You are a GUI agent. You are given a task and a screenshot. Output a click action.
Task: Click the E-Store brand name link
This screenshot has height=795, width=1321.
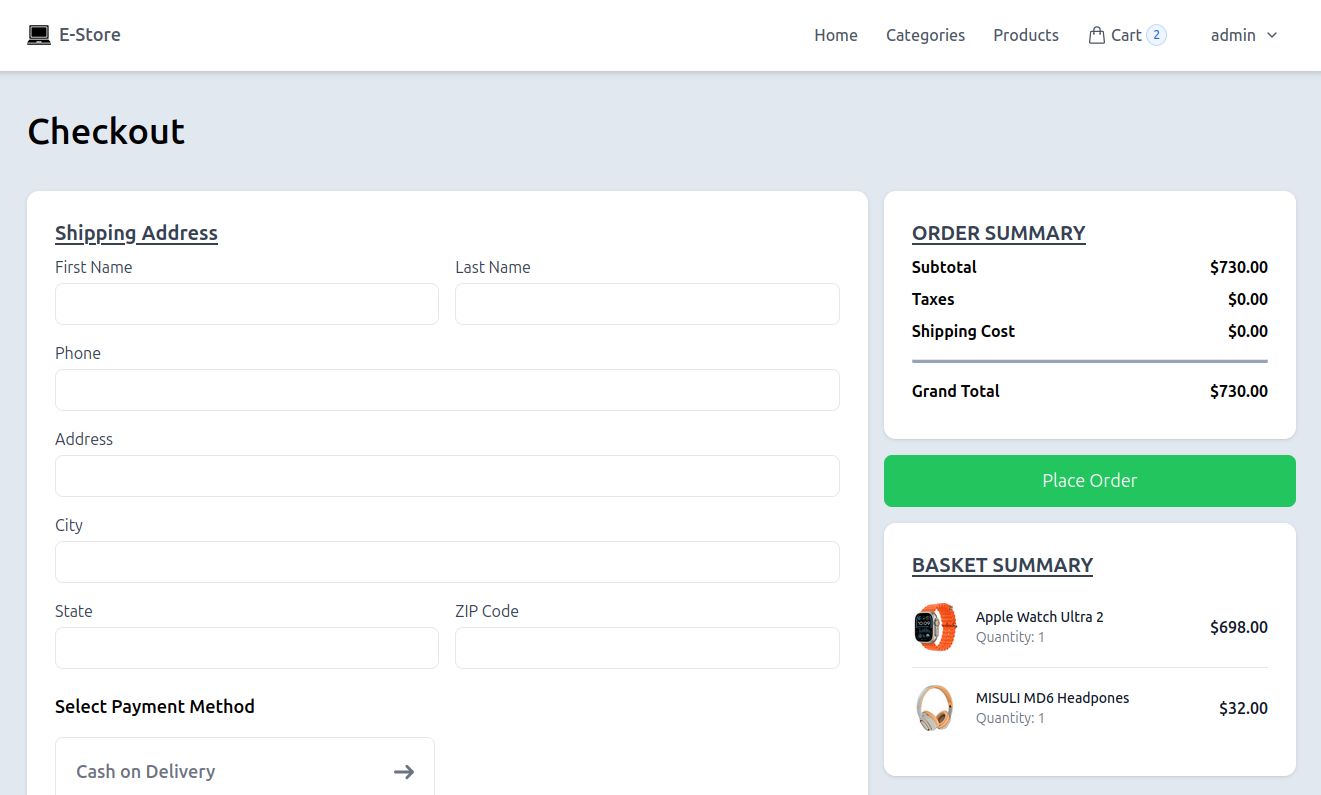(x=90, y=35)
